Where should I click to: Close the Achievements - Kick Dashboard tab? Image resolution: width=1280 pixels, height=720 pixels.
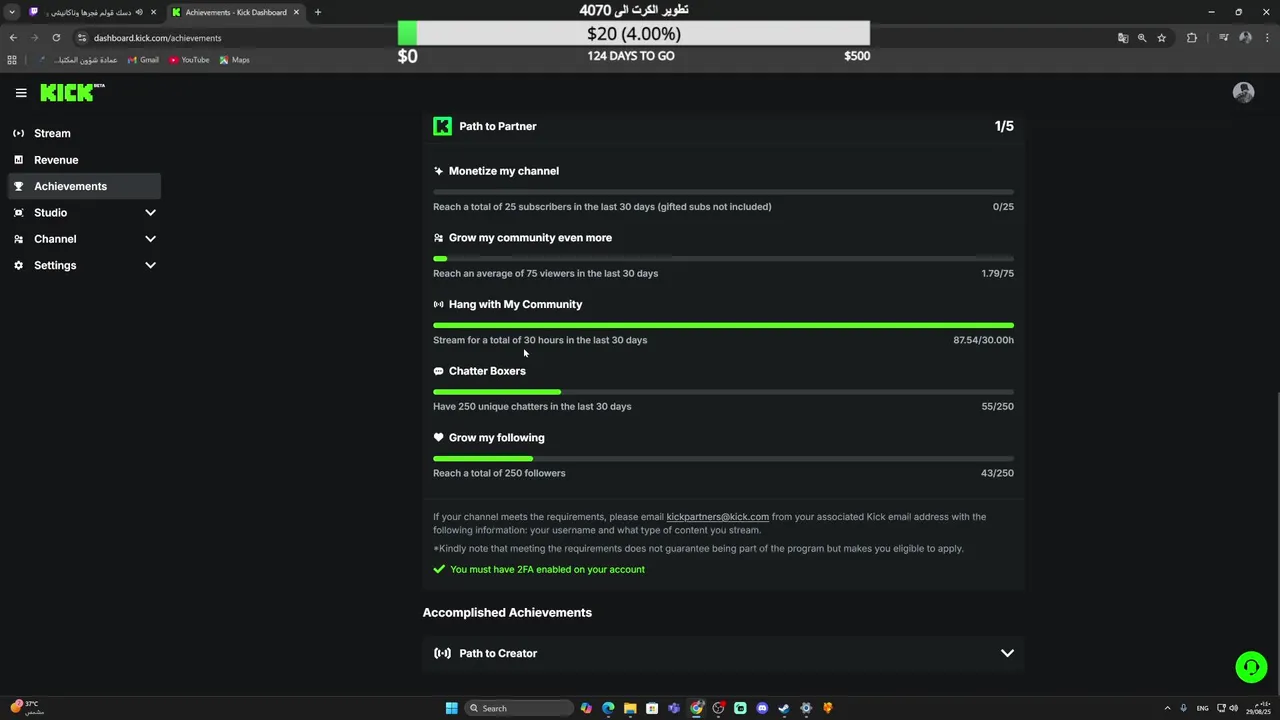point(296,12)
